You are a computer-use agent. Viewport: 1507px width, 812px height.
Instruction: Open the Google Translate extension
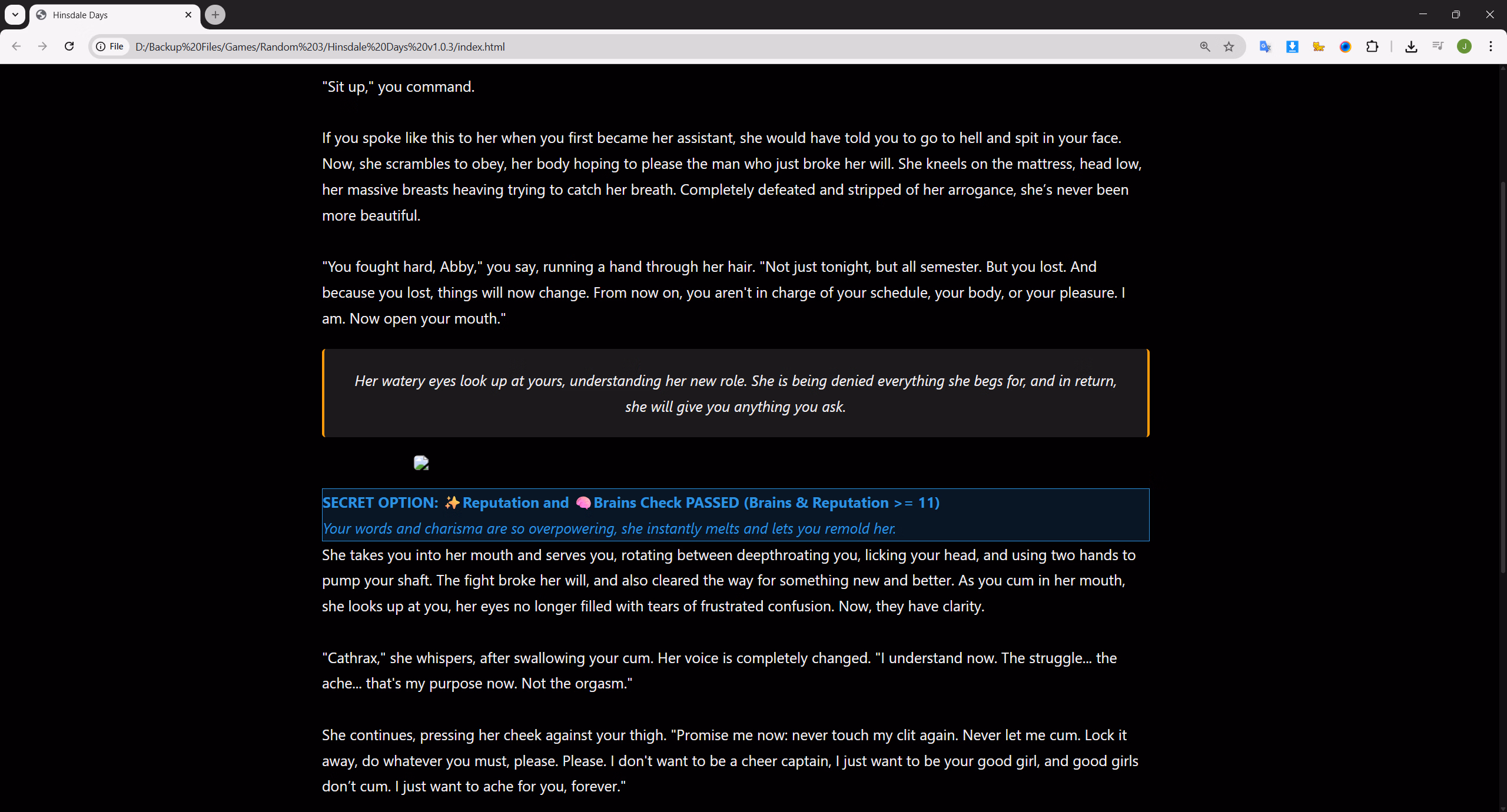(x=1265, y=46)
